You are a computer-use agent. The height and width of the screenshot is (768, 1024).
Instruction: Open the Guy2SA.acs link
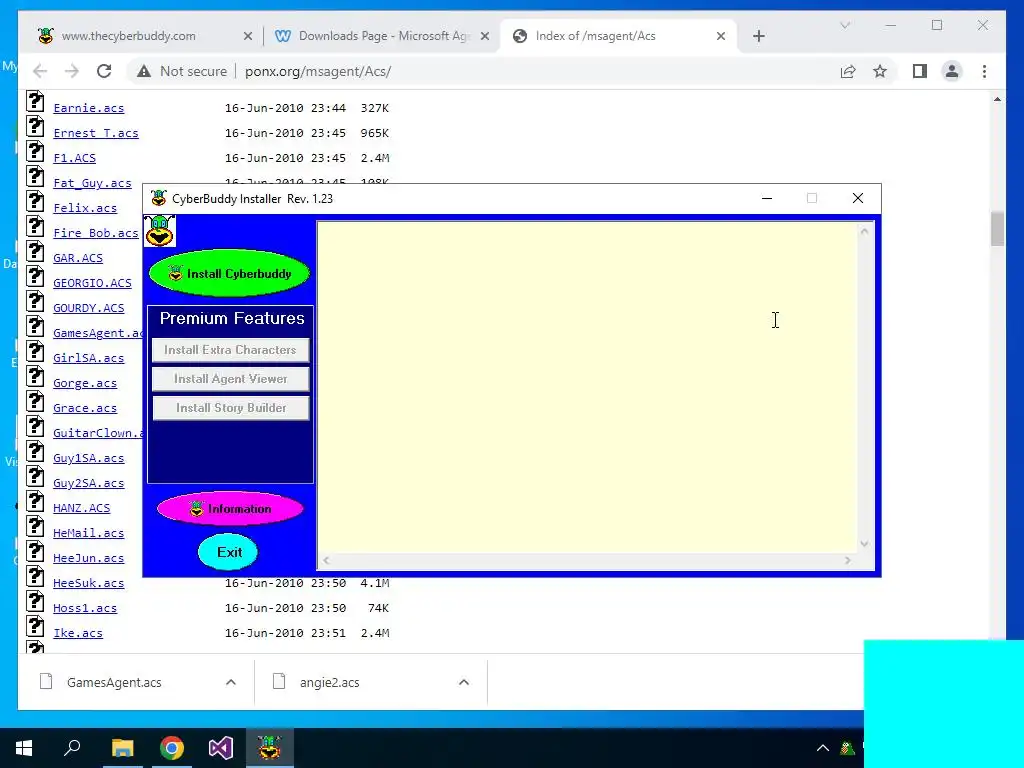point(89,483)
